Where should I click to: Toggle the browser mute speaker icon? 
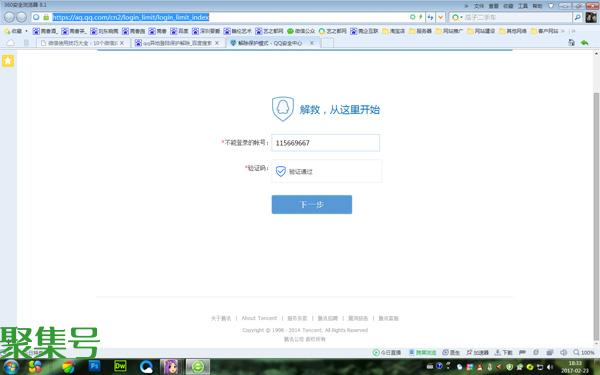tap(563, 352)
